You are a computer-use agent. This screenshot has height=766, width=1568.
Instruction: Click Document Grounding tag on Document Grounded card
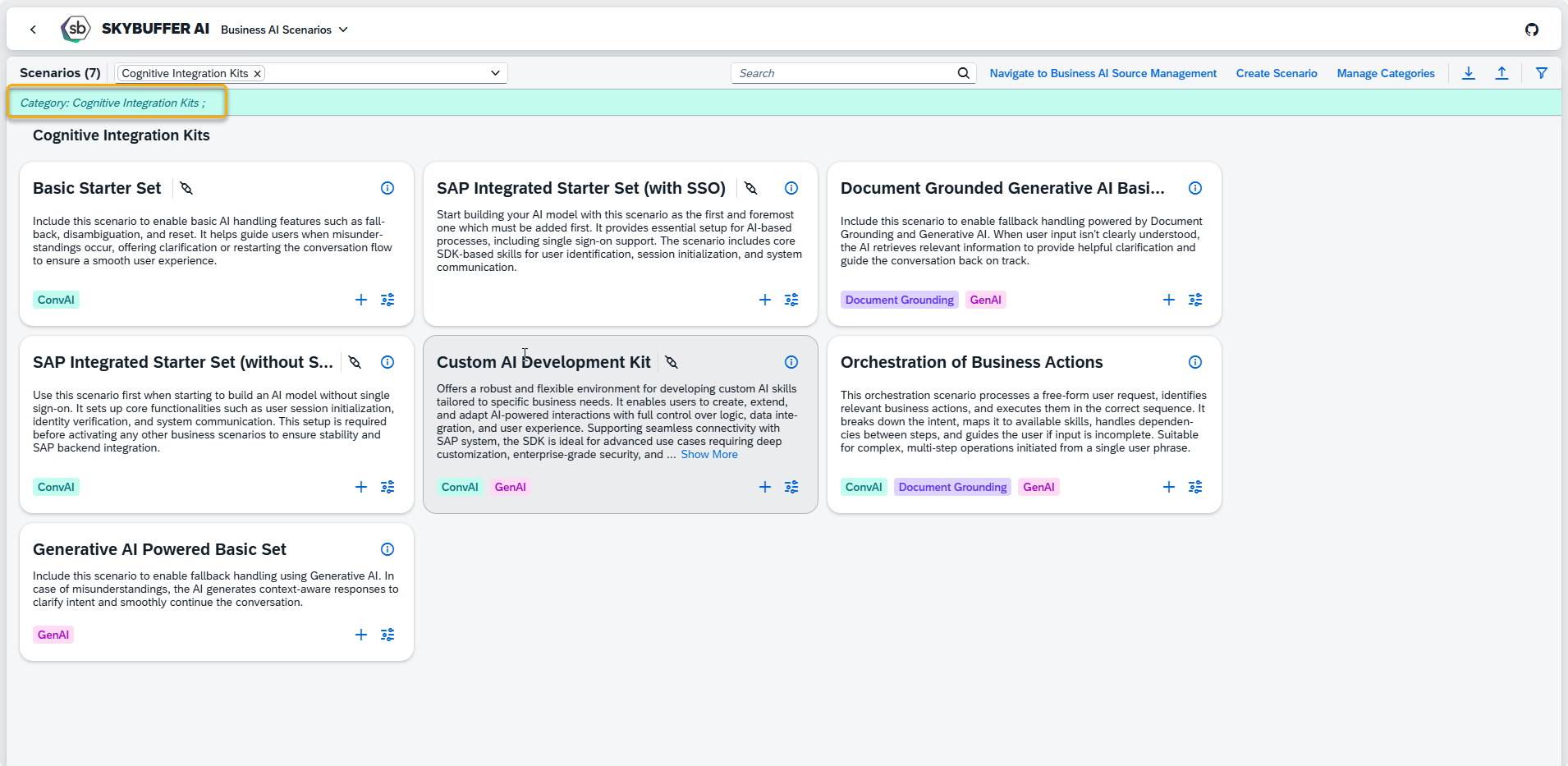coord(900,300)
